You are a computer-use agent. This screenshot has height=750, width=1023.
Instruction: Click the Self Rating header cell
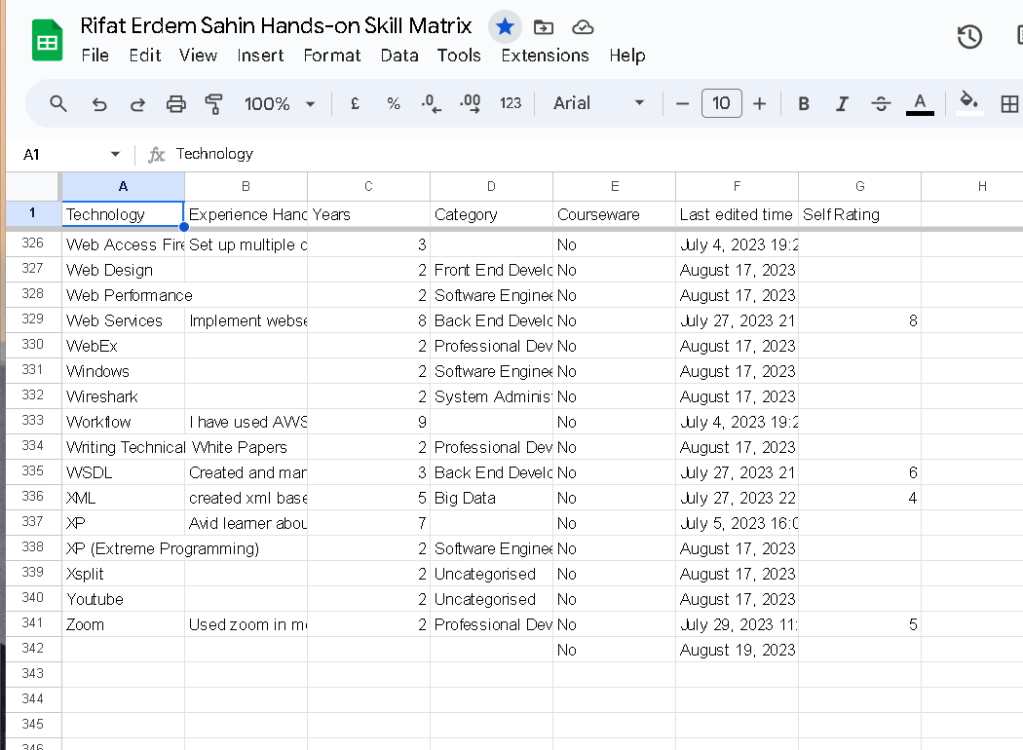click(860, 214)
